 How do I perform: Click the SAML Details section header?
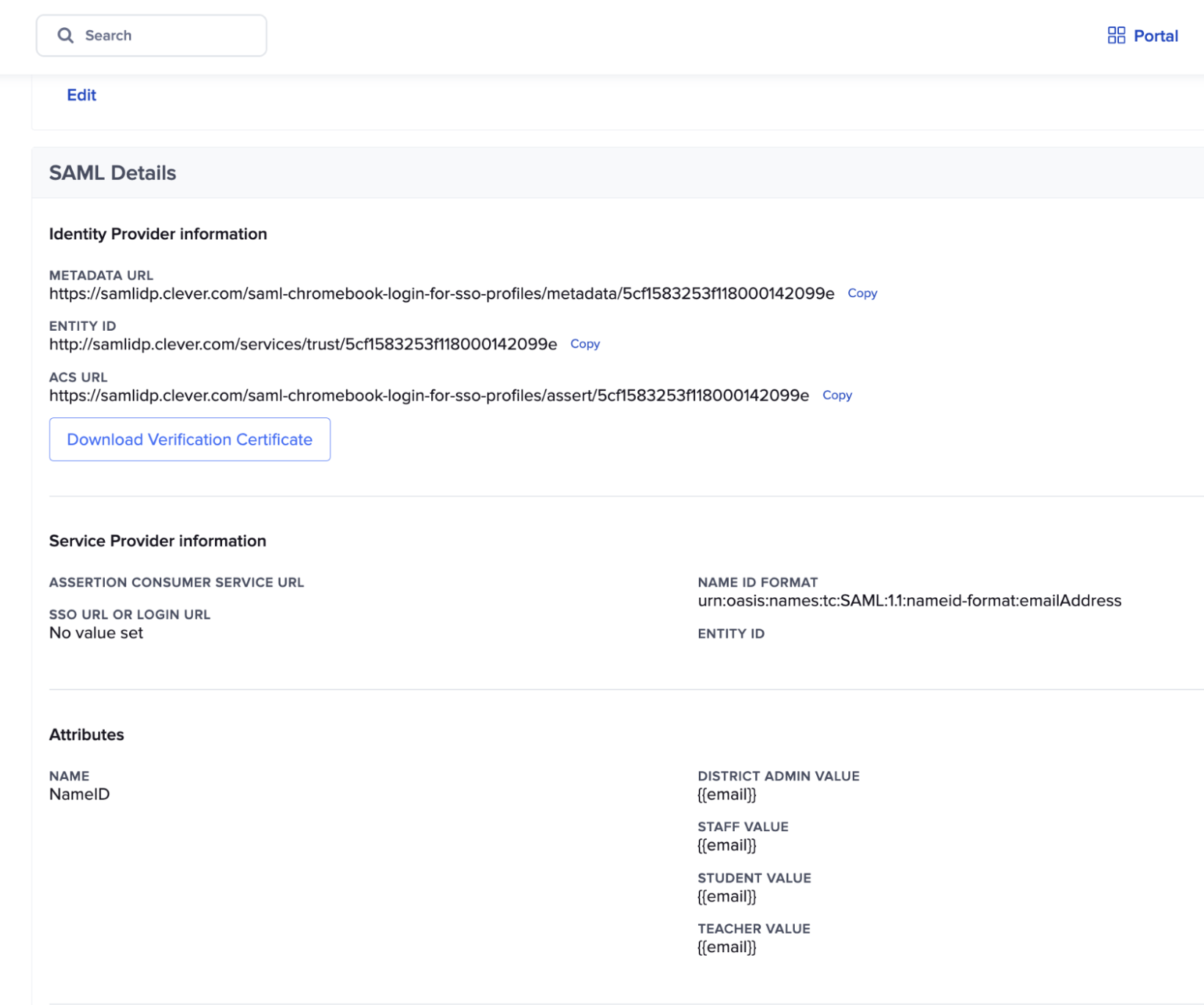(113, 172)
